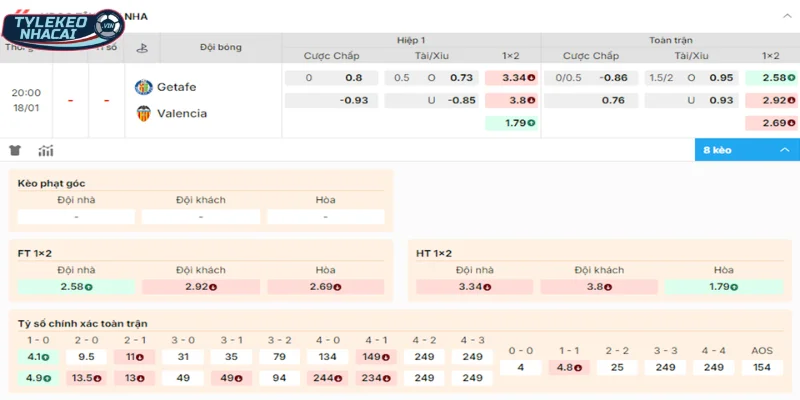Select first-half handicap odds 0.8 for Getafe
800x400 pixels.
353,77
